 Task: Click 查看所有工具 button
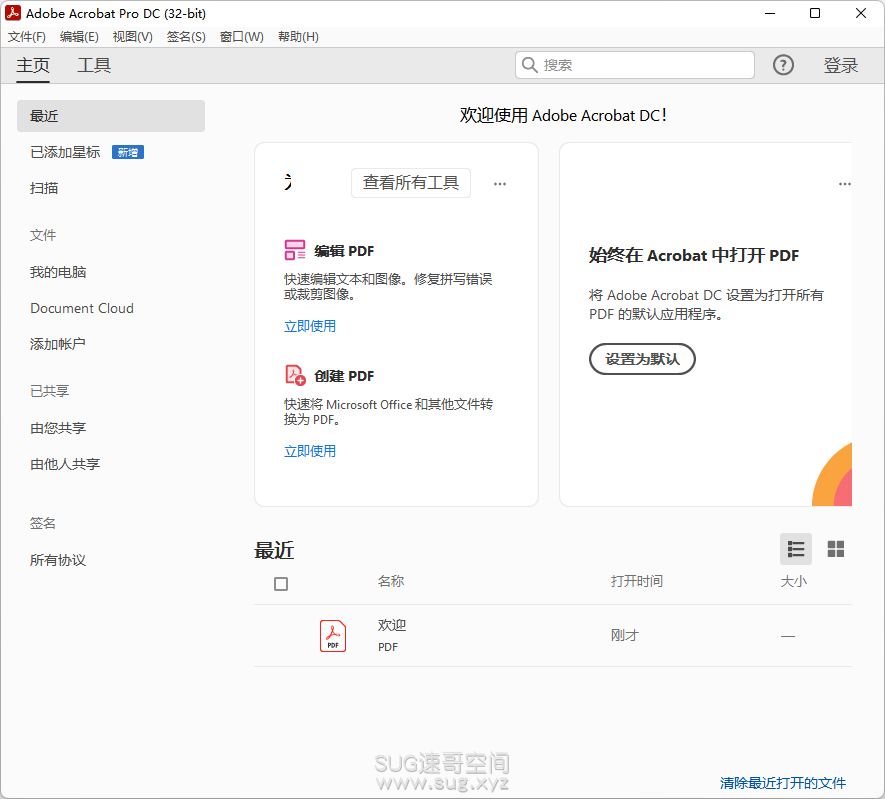click(411, 183)
